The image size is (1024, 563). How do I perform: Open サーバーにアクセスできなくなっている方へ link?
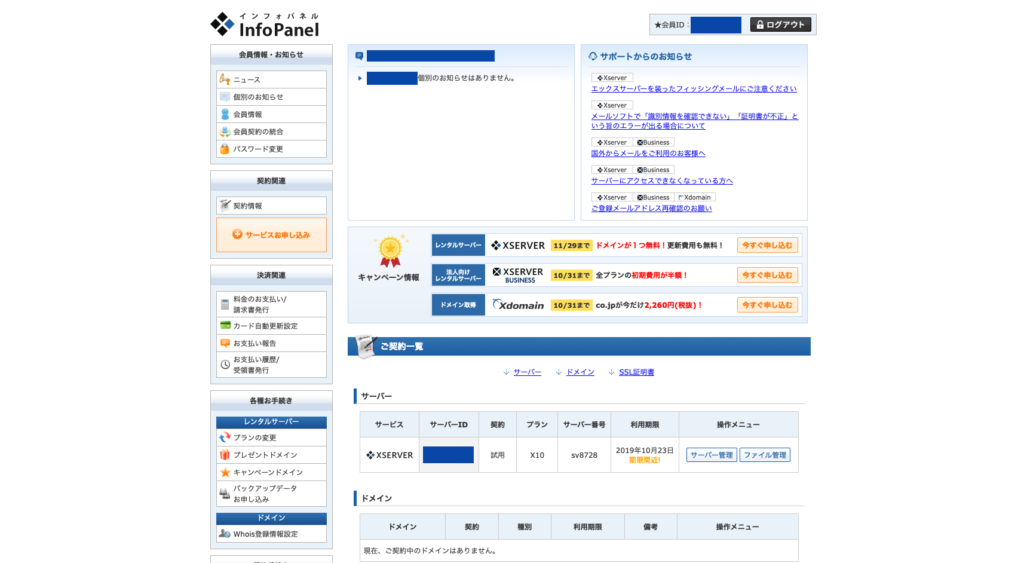coord(662,181)
